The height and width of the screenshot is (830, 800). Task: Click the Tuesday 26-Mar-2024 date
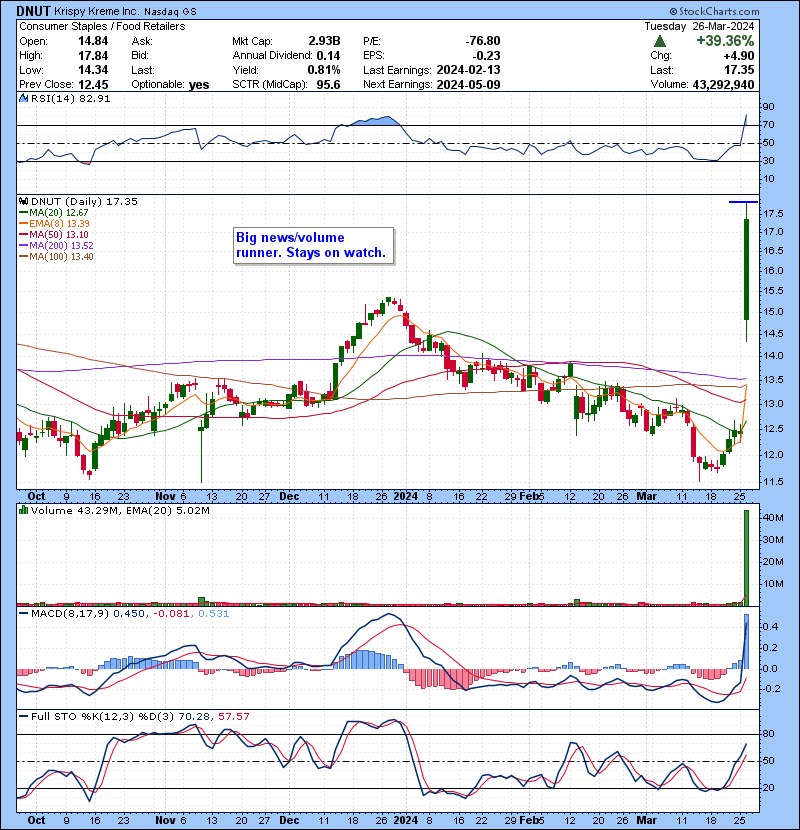click(699, 26)
